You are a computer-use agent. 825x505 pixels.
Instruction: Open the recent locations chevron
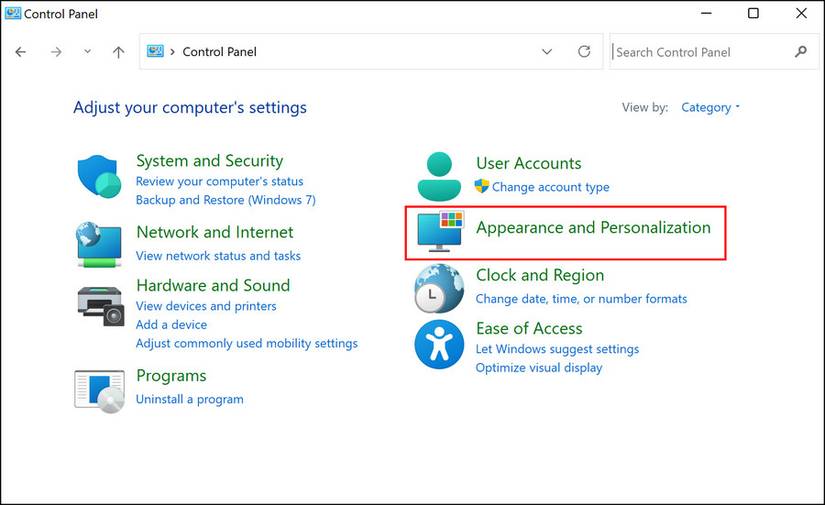(x=87, y=52)
